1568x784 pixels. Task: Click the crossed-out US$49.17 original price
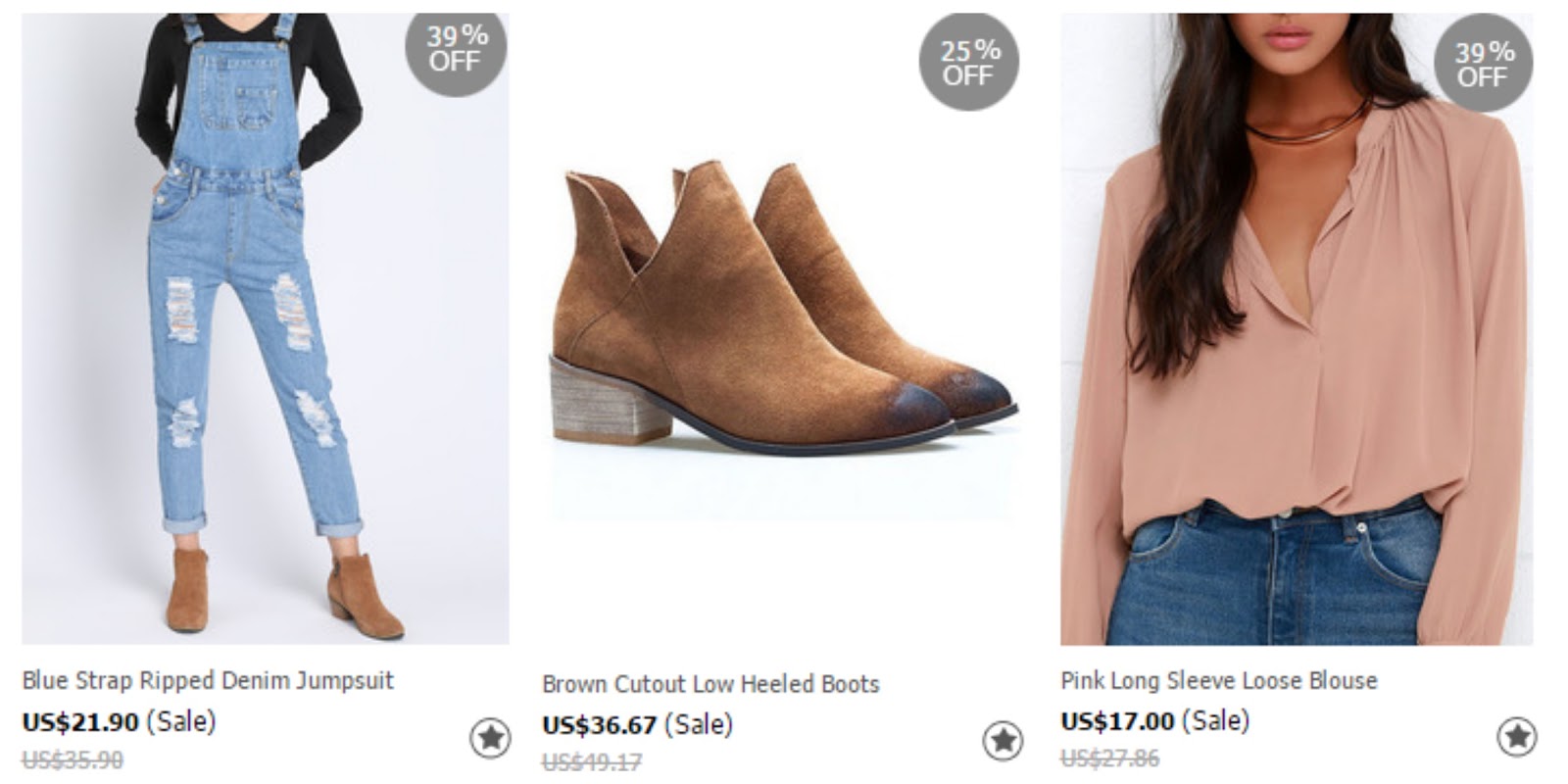pos(592,762)
